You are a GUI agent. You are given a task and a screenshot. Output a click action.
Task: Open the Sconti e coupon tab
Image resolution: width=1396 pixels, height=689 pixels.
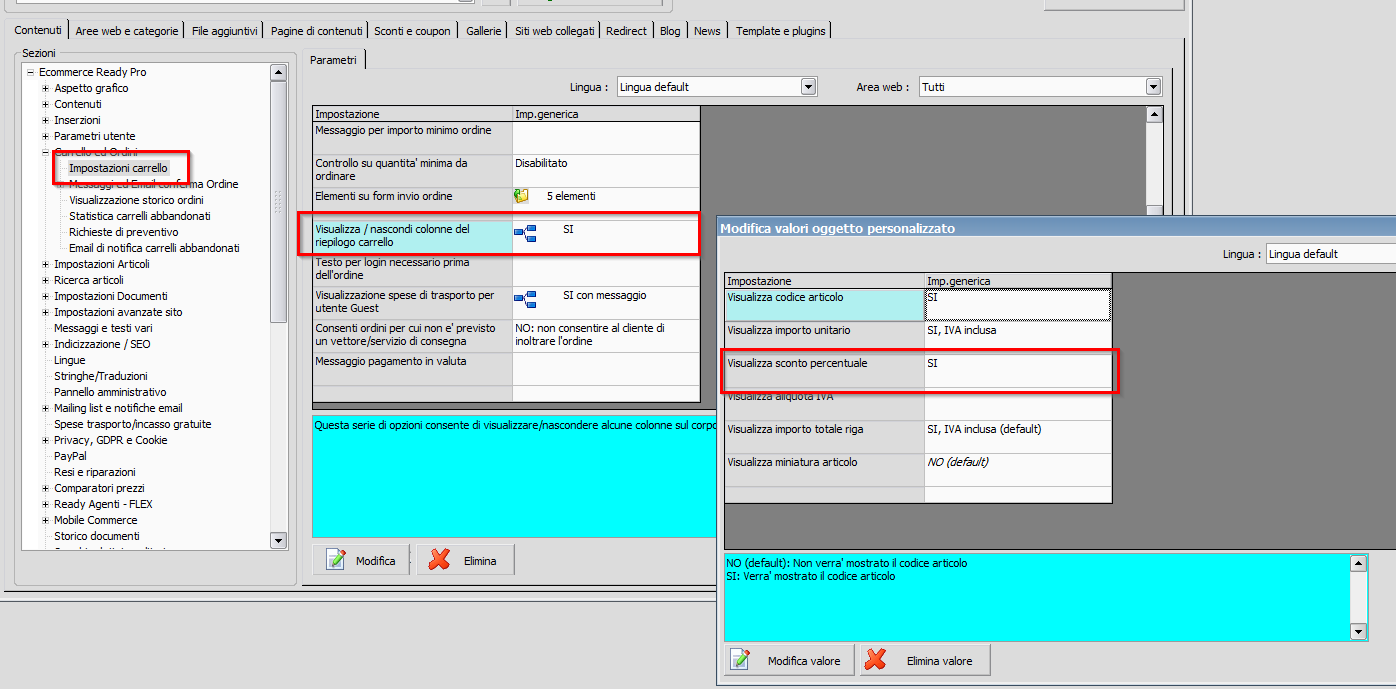[412, 31]
